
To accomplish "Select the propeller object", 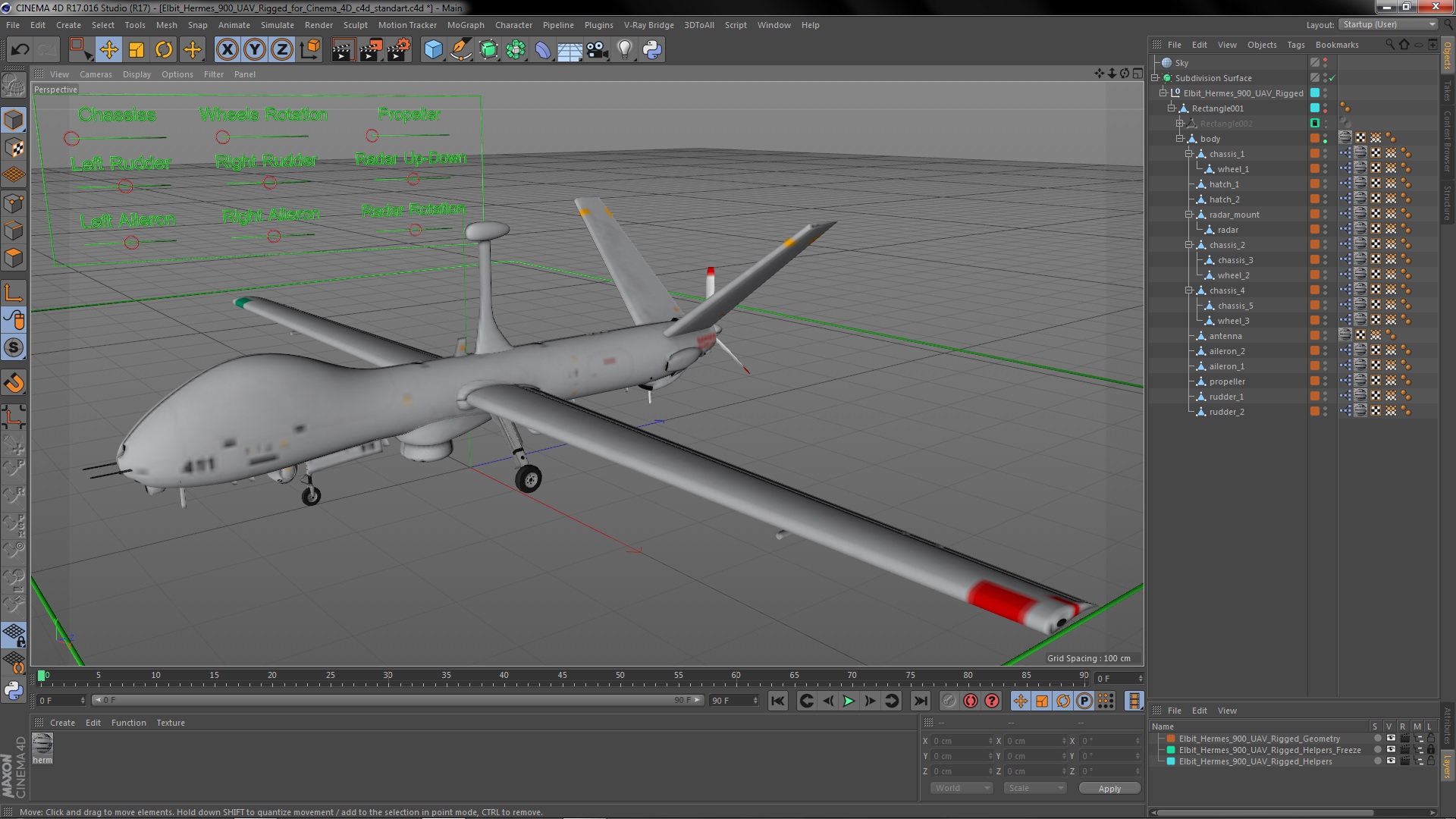I will [x=1227, y=381].
